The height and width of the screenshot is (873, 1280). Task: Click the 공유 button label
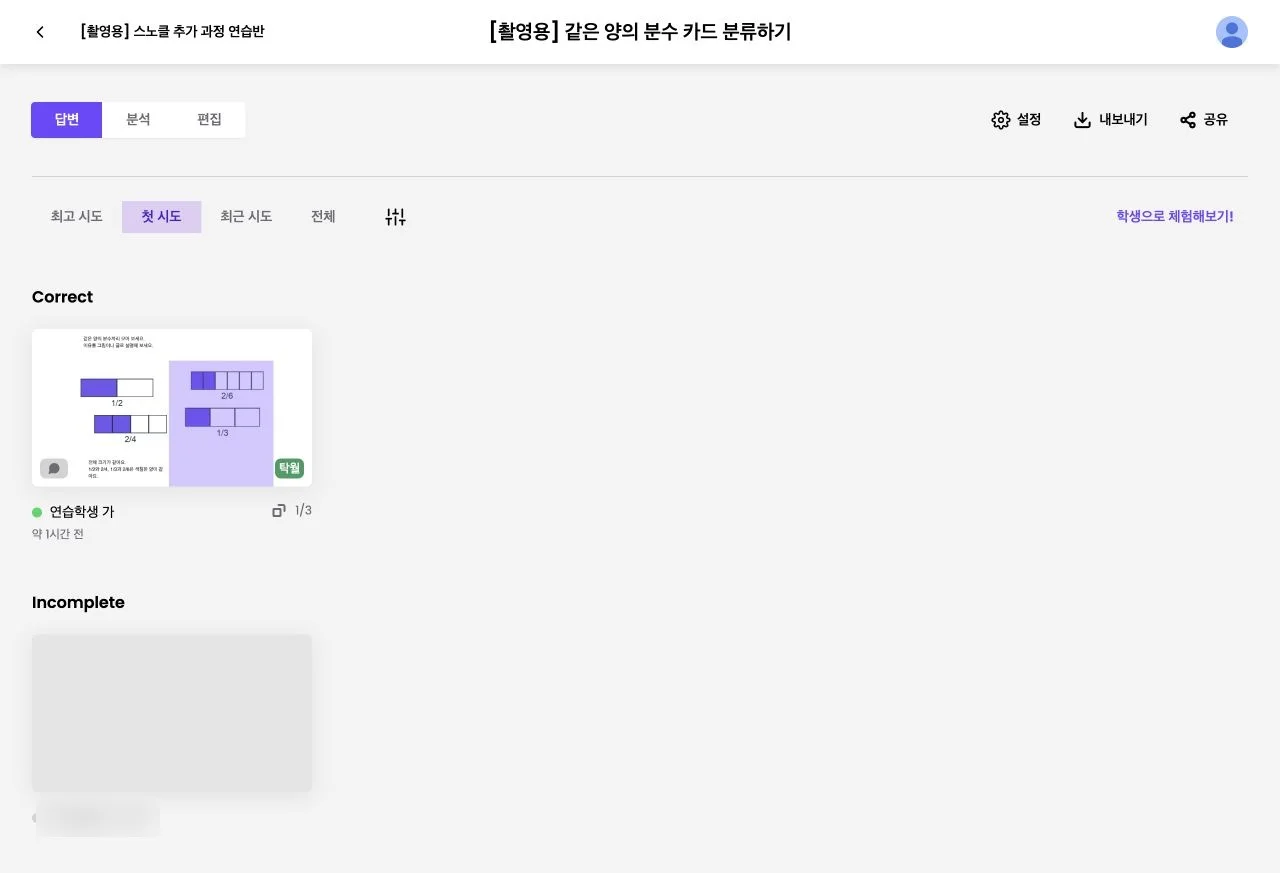pyautogui.click(x=1215, y=120)
